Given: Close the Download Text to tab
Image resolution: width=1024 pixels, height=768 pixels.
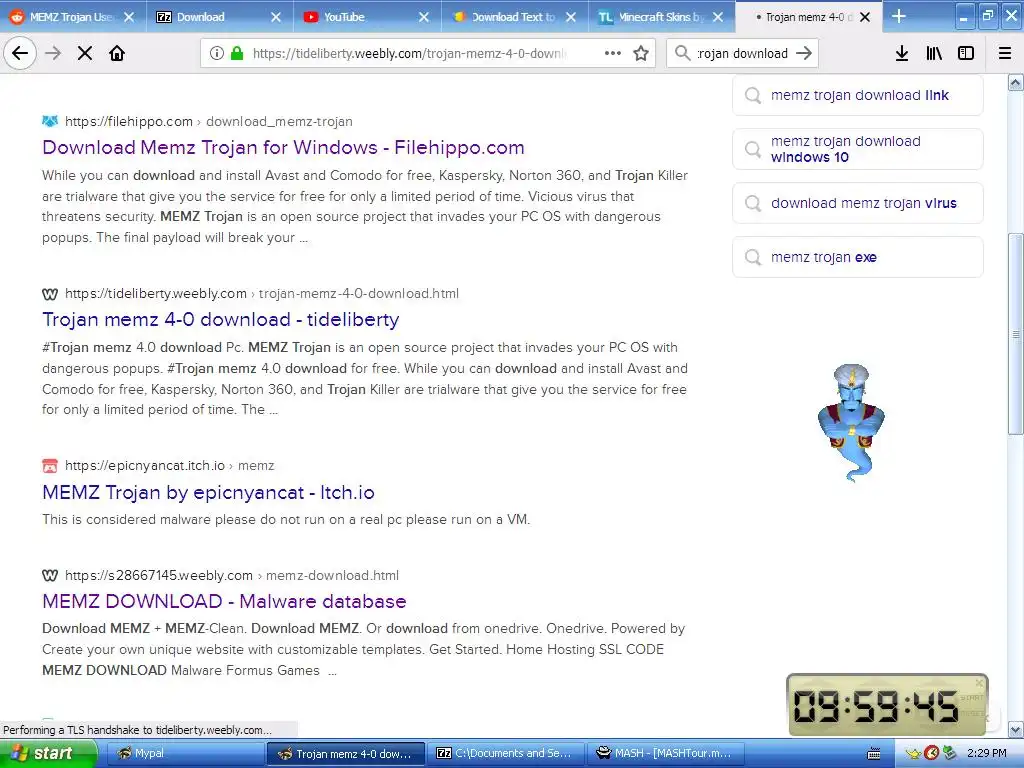Looking at the screenshot, I should click(571, 17).
